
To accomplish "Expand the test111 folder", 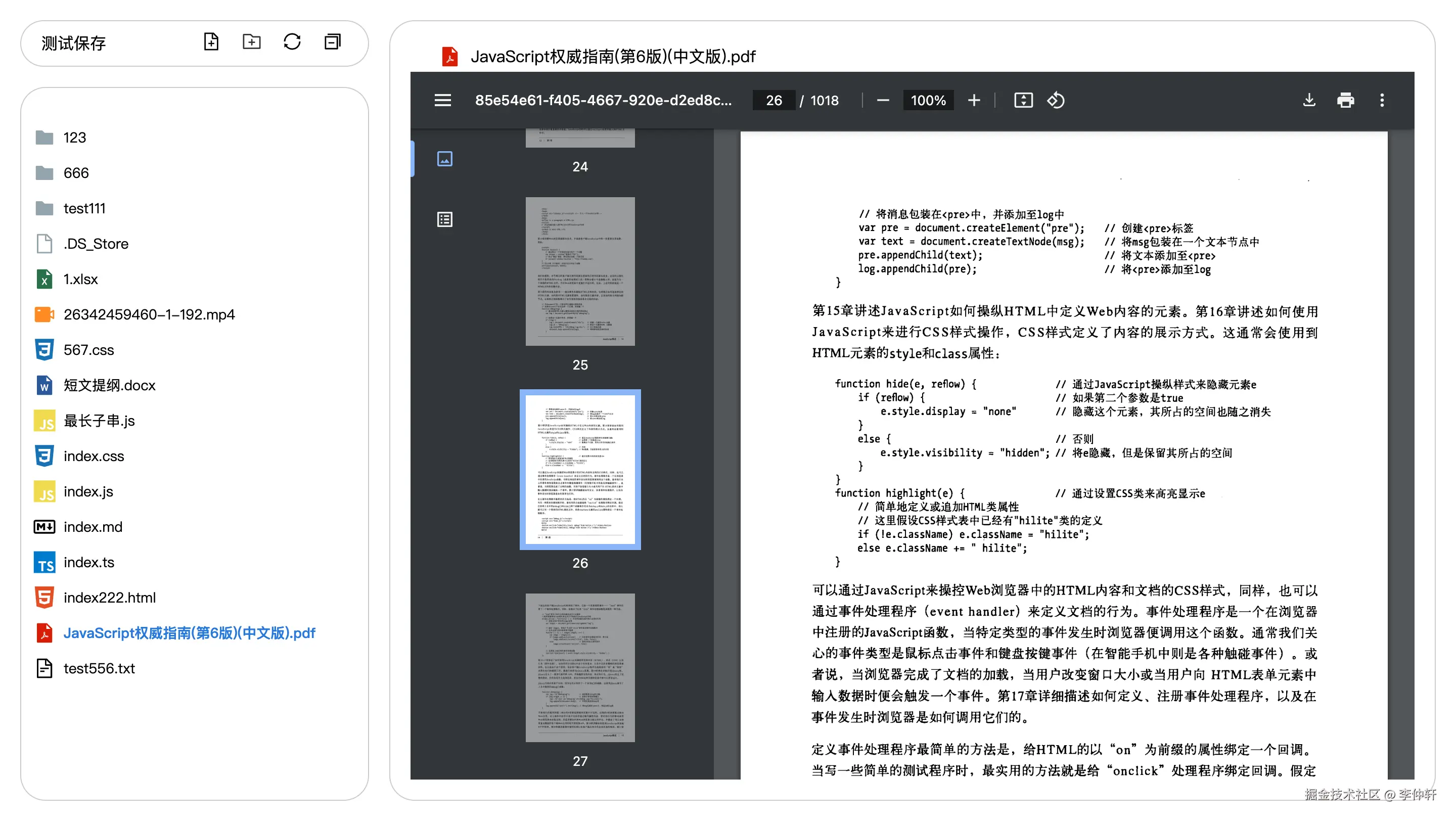I will 84,208.
